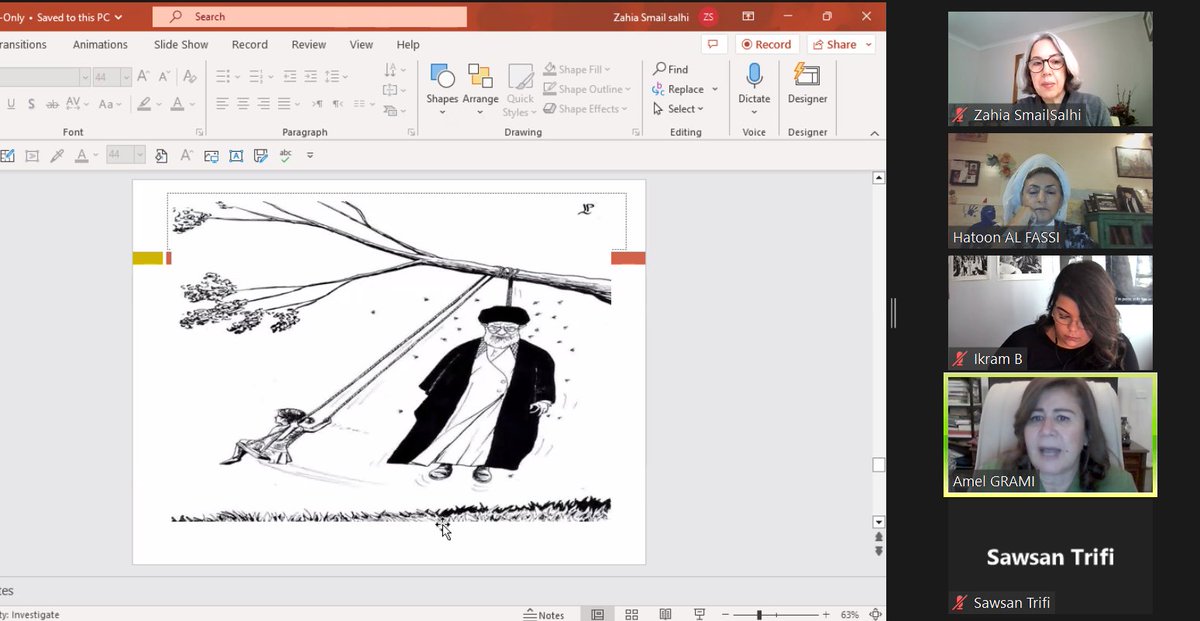Open Font dialog launcher

coord(200,132)
